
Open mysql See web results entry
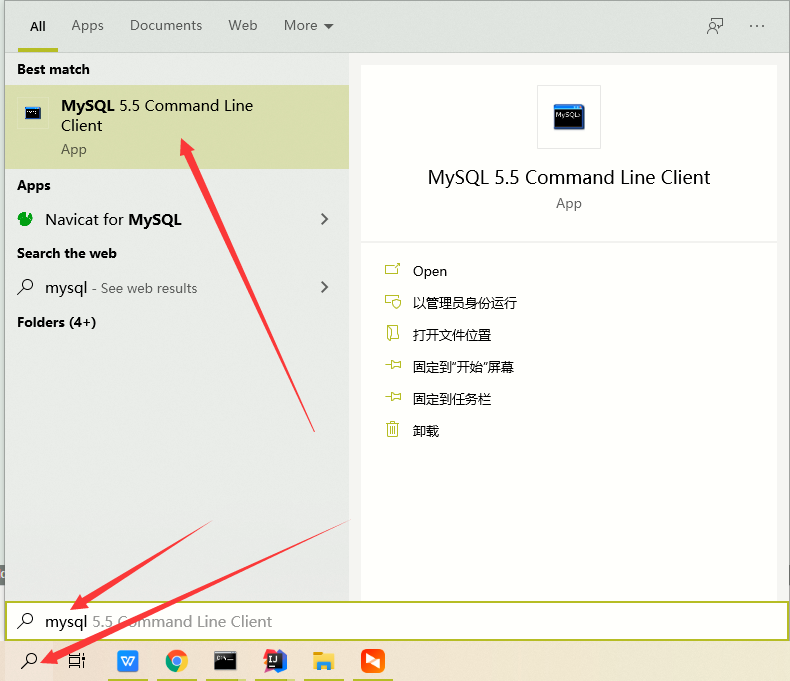pyautogui.click(x=176, y=288)
